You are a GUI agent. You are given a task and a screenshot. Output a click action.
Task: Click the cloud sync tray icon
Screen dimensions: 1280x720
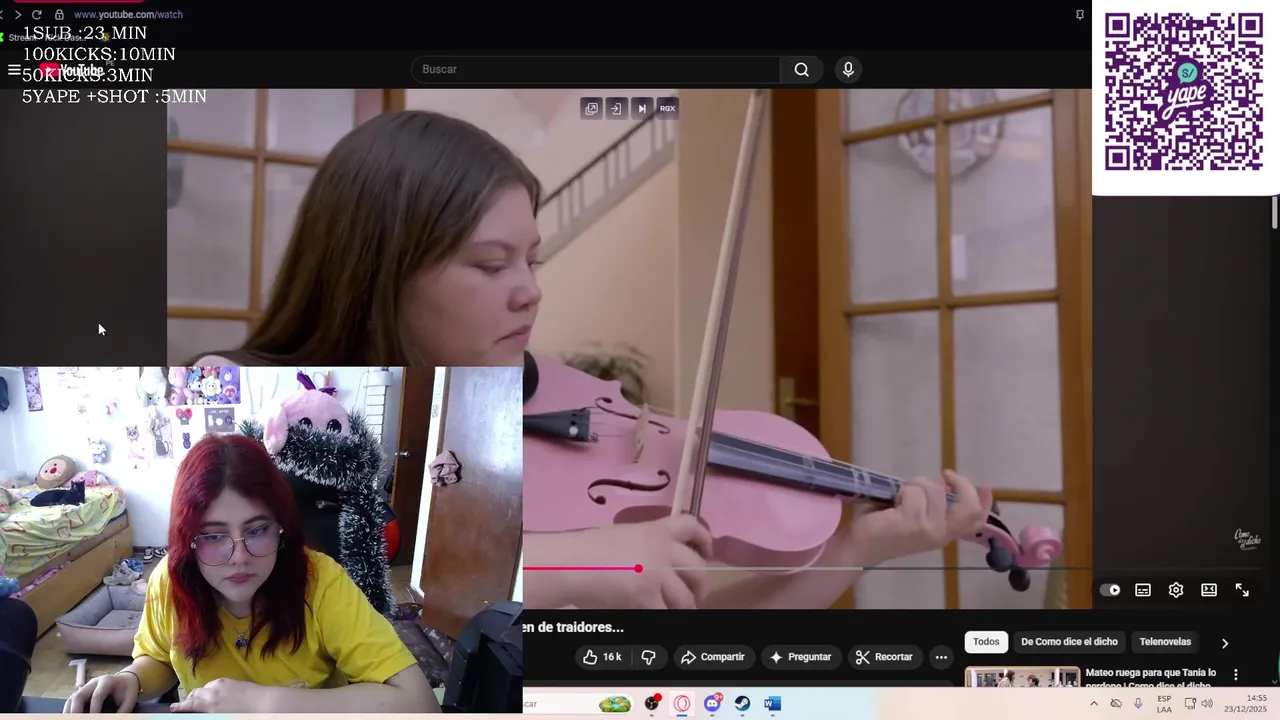[1116, 704]
